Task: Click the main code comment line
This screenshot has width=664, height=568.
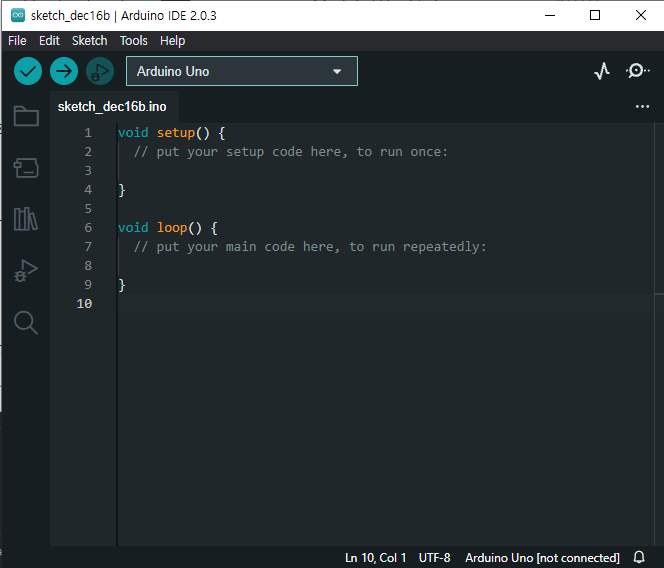Action: coord(310,247)
